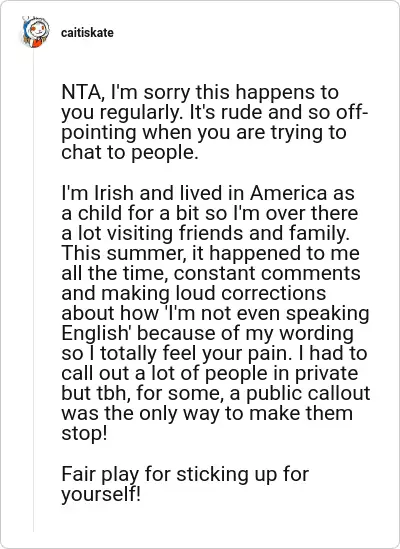
Task: Click the line 'a lot visiting friends and family.'
Action: (x=206, y=233)
